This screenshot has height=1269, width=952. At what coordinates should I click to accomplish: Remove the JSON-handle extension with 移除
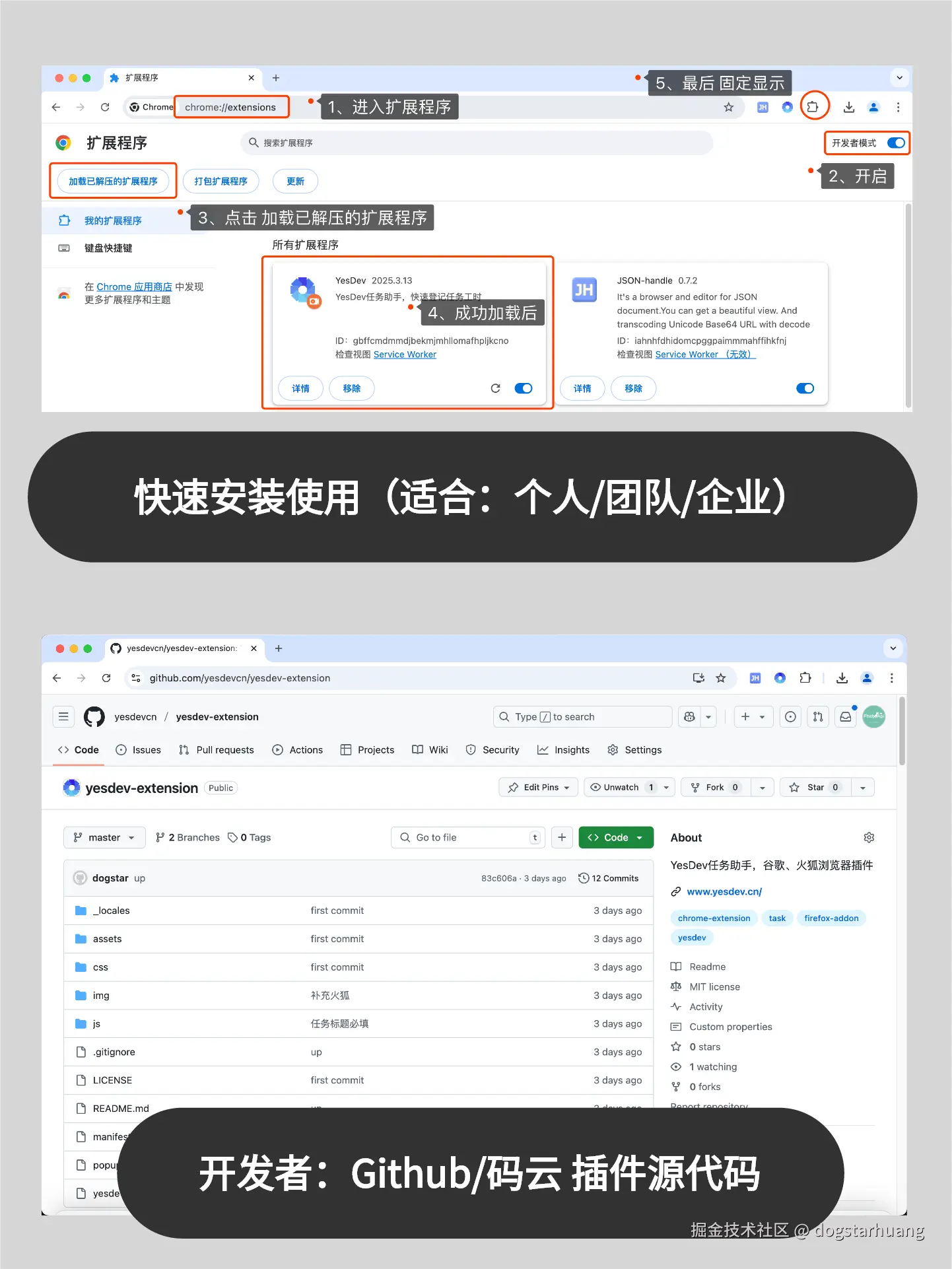pos(633,388)
